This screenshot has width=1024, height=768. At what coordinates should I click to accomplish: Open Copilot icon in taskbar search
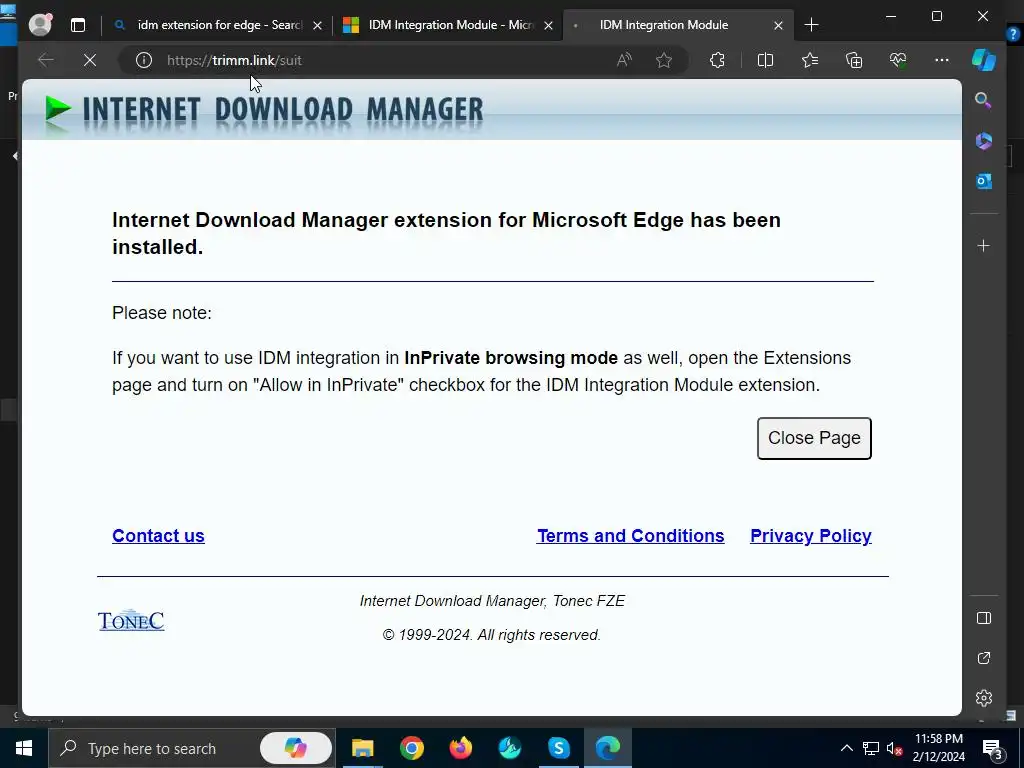(296, 748)
